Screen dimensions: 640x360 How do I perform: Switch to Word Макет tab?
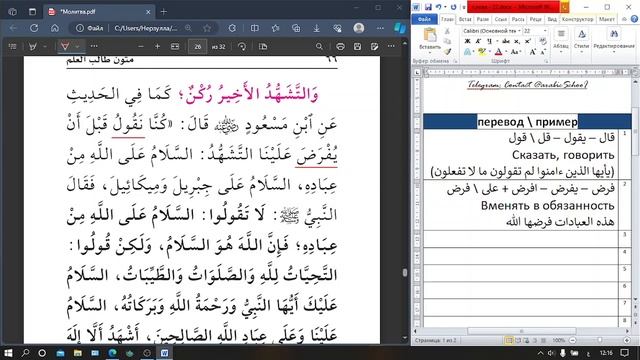[x=607, y=19]
